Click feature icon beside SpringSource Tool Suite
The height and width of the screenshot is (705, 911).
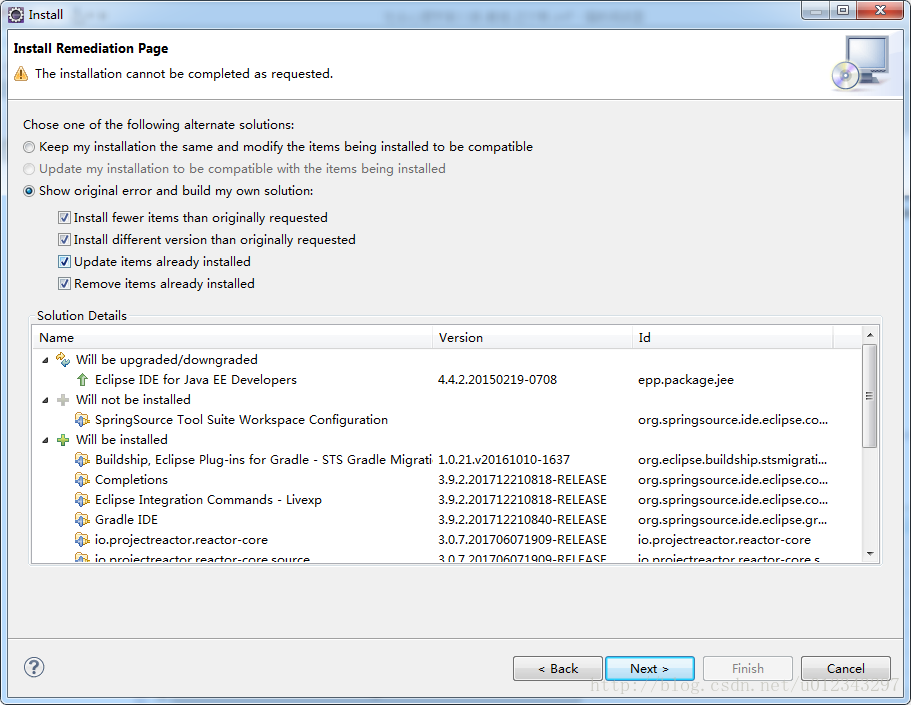coord(82,420)
